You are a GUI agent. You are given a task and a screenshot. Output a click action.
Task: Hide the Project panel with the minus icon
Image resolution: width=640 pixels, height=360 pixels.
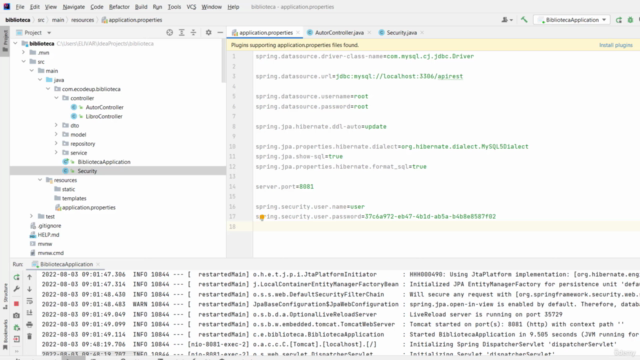click(x=220, y=32)
